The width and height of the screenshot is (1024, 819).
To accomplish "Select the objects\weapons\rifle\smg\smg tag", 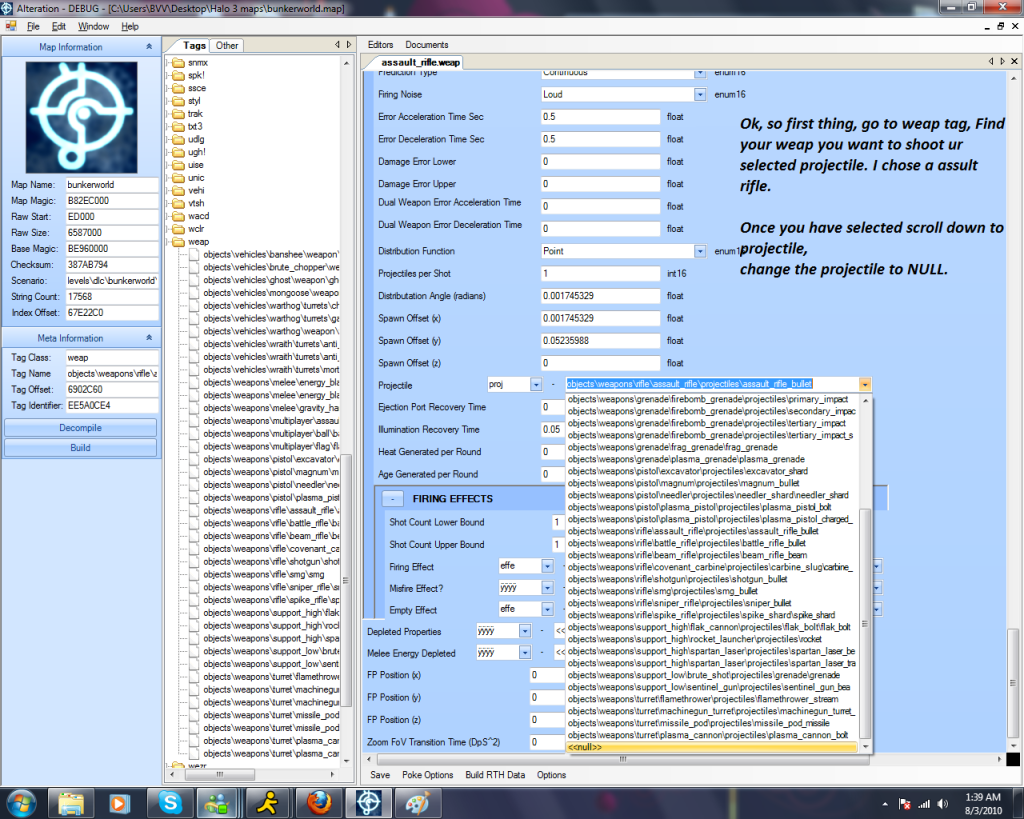I will (263, 575).
